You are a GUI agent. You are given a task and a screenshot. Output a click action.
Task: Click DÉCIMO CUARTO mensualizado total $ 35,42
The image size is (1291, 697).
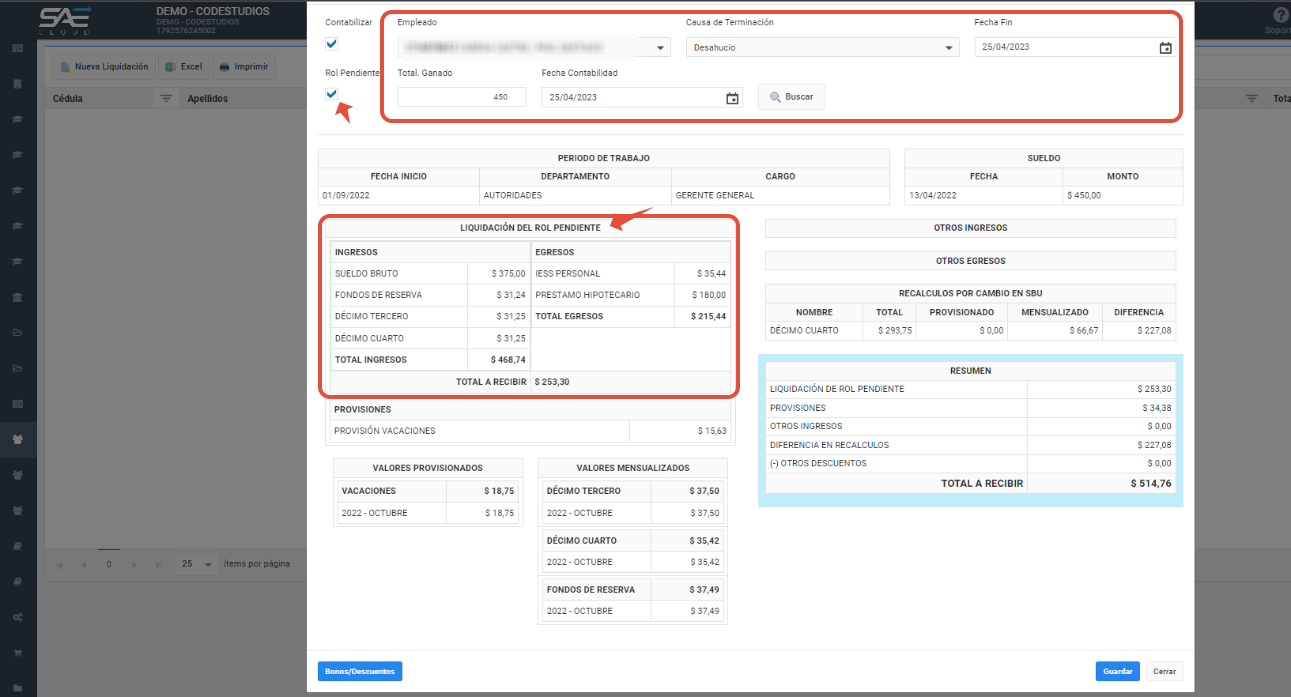(704, 541)
